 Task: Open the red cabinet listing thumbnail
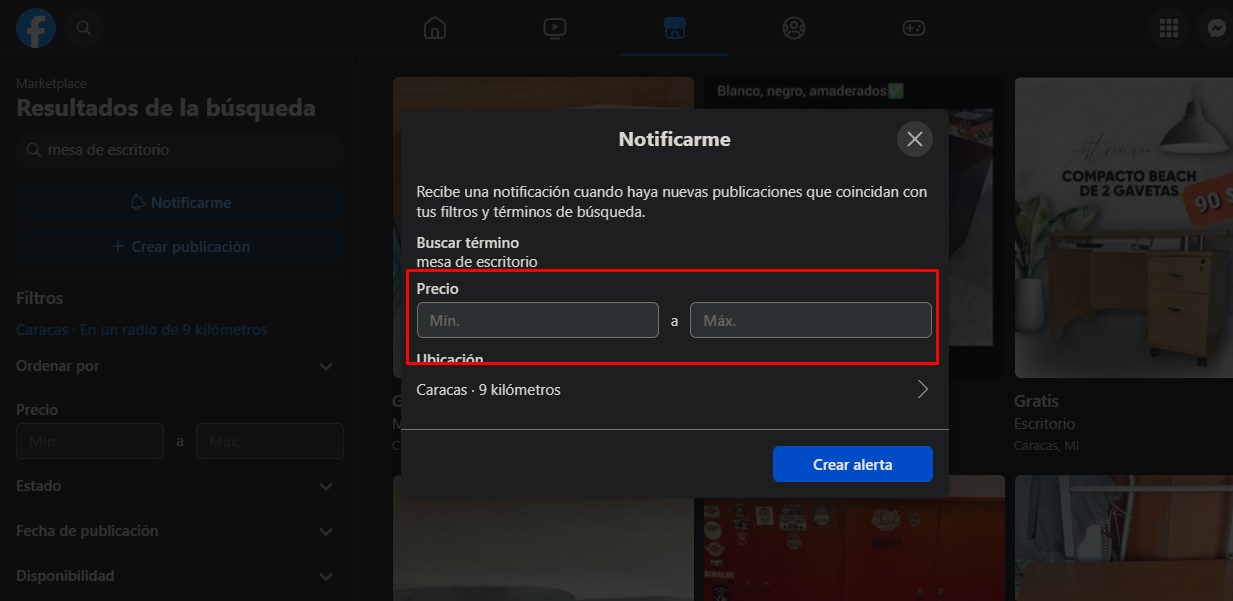coord(854,538)
